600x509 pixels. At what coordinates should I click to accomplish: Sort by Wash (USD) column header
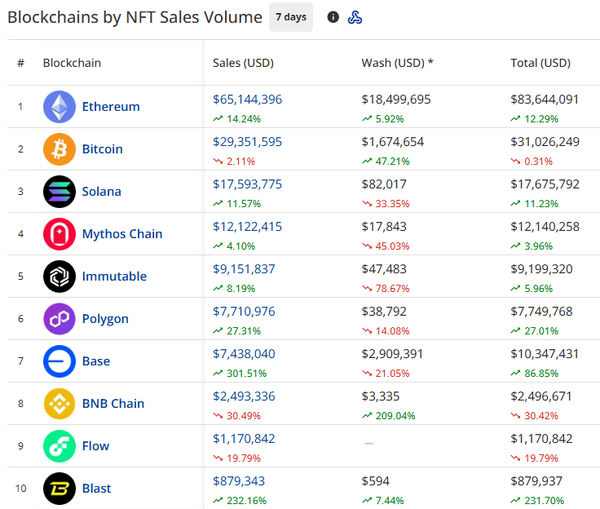397,63
